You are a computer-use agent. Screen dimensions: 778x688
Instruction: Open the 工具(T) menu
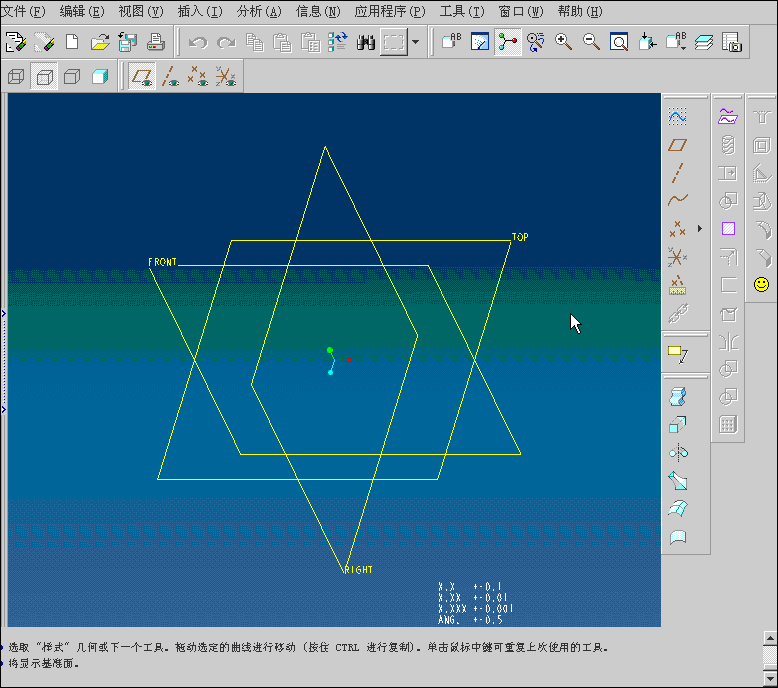(x=462, y=11)
